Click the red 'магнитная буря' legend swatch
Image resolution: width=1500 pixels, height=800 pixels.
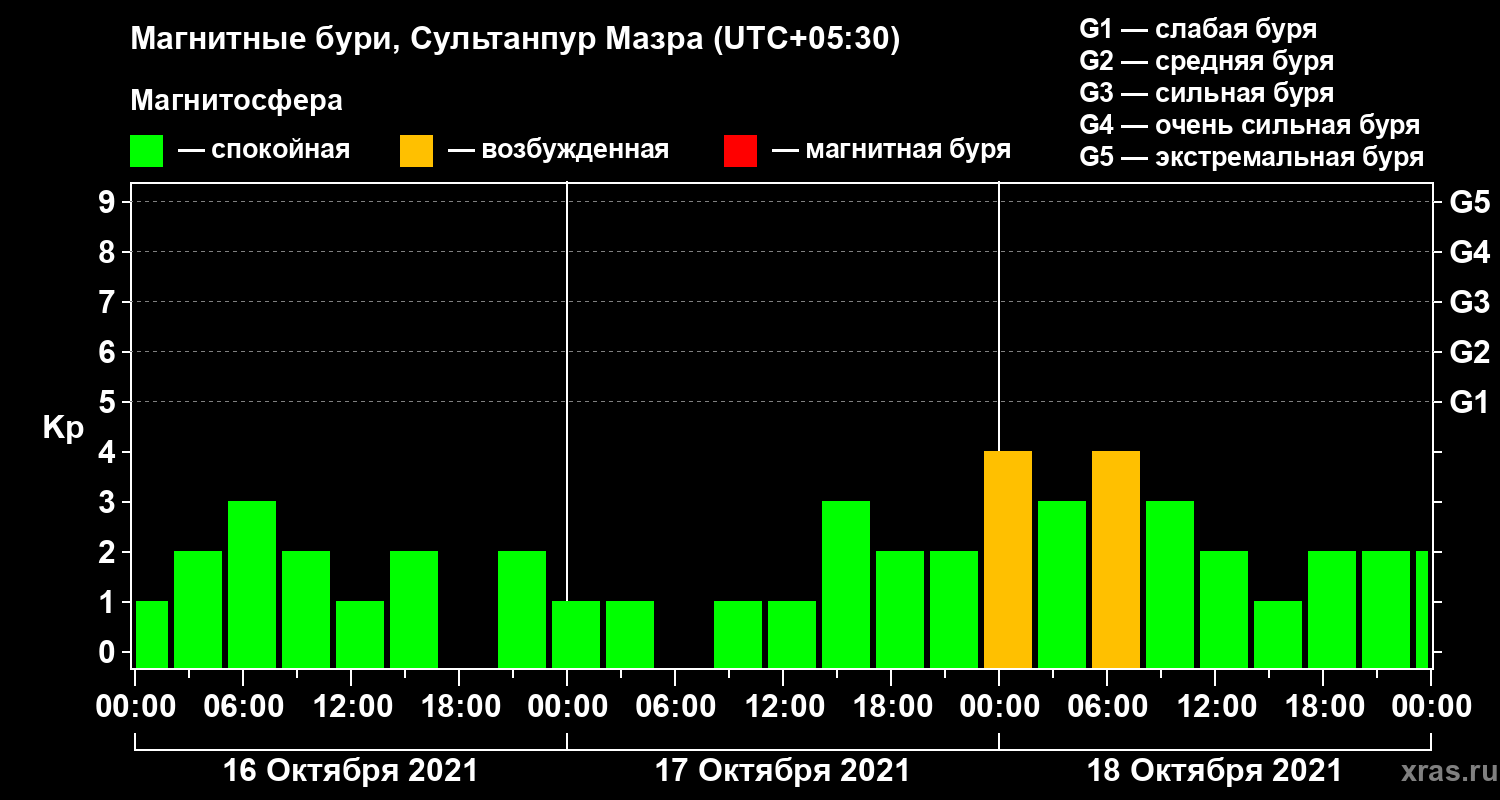point(740,151)
